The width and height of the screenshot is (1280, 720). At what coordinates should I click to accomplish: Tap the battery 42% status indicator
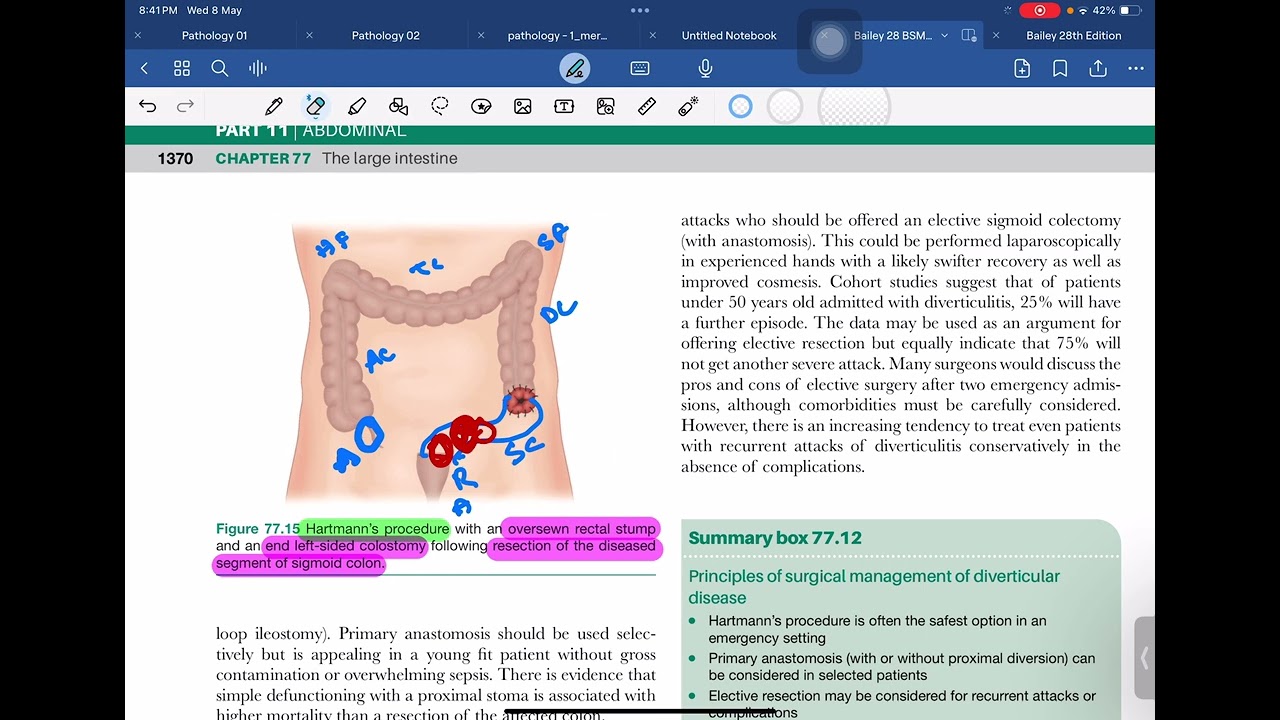1116,10
